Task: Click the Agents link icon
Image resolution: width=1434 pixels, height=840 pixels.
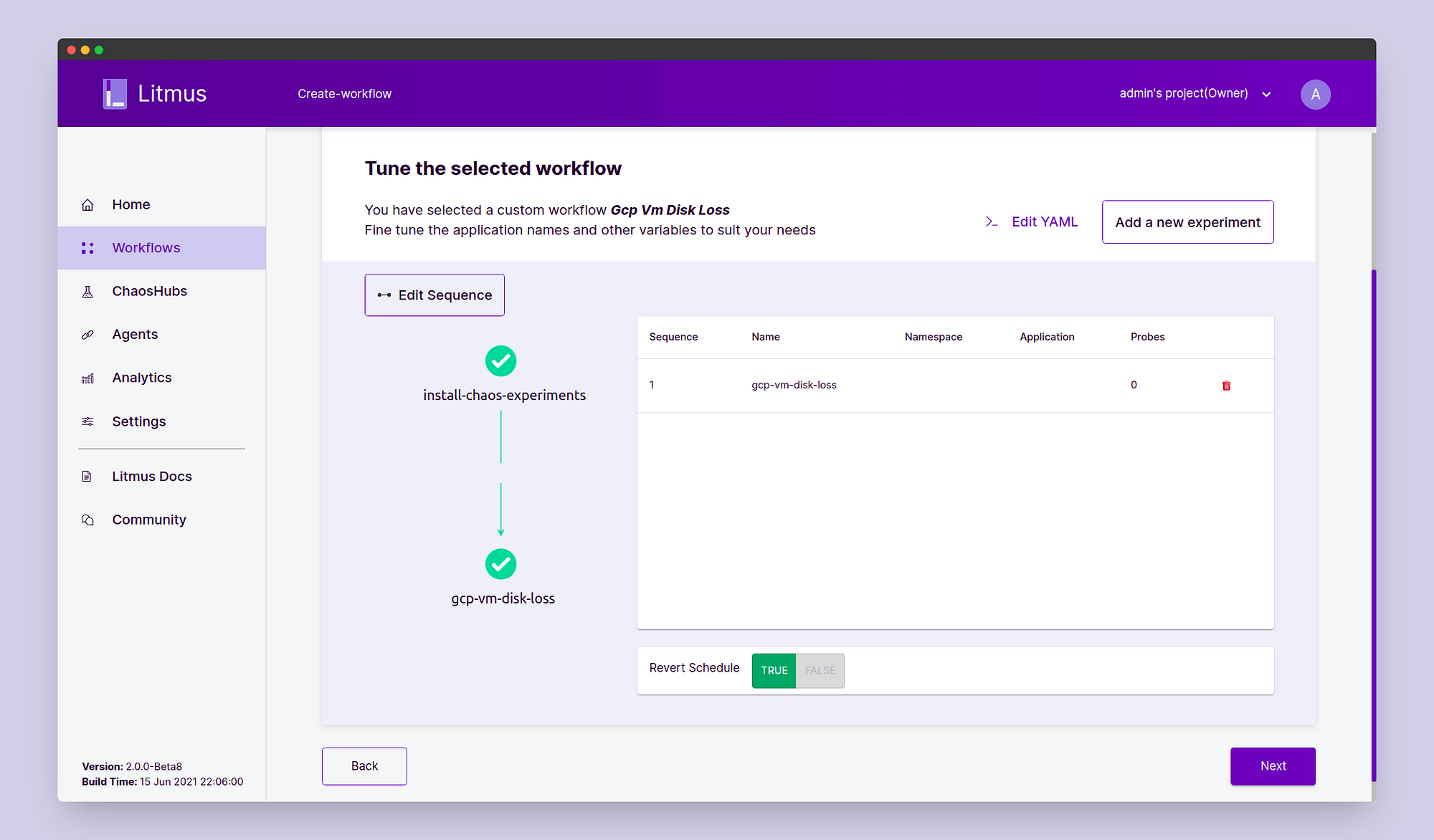Action: click(87, 335)
